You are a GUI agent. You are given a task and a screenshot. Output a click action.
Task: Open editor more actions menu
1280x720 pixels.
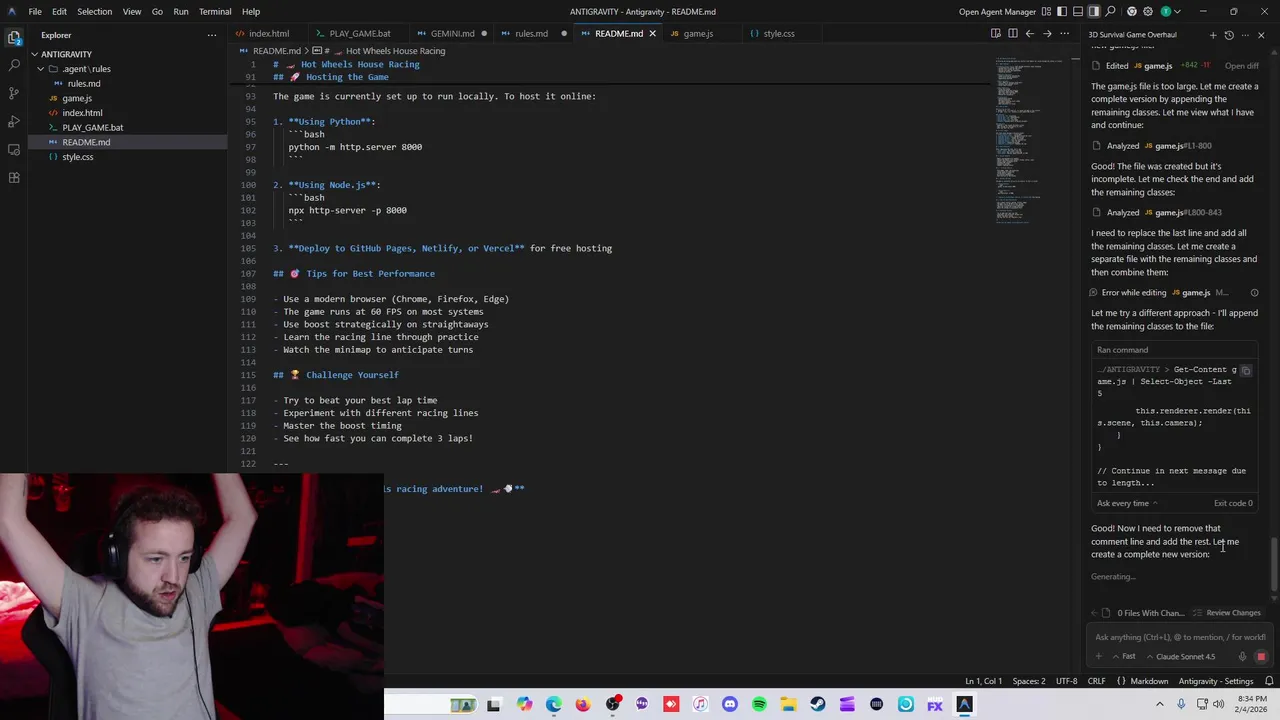[x=1064, y=34]
